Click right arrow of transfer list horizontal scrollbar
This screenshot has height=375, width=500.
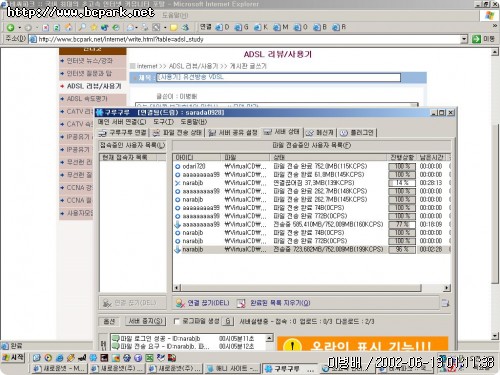tap(447, 288)
